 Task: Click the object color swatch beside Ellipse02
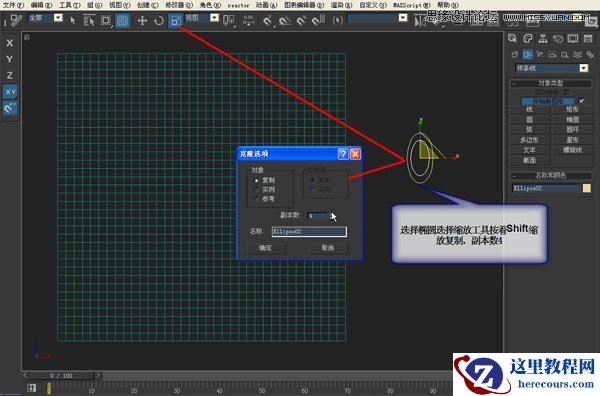coord(587,188)
